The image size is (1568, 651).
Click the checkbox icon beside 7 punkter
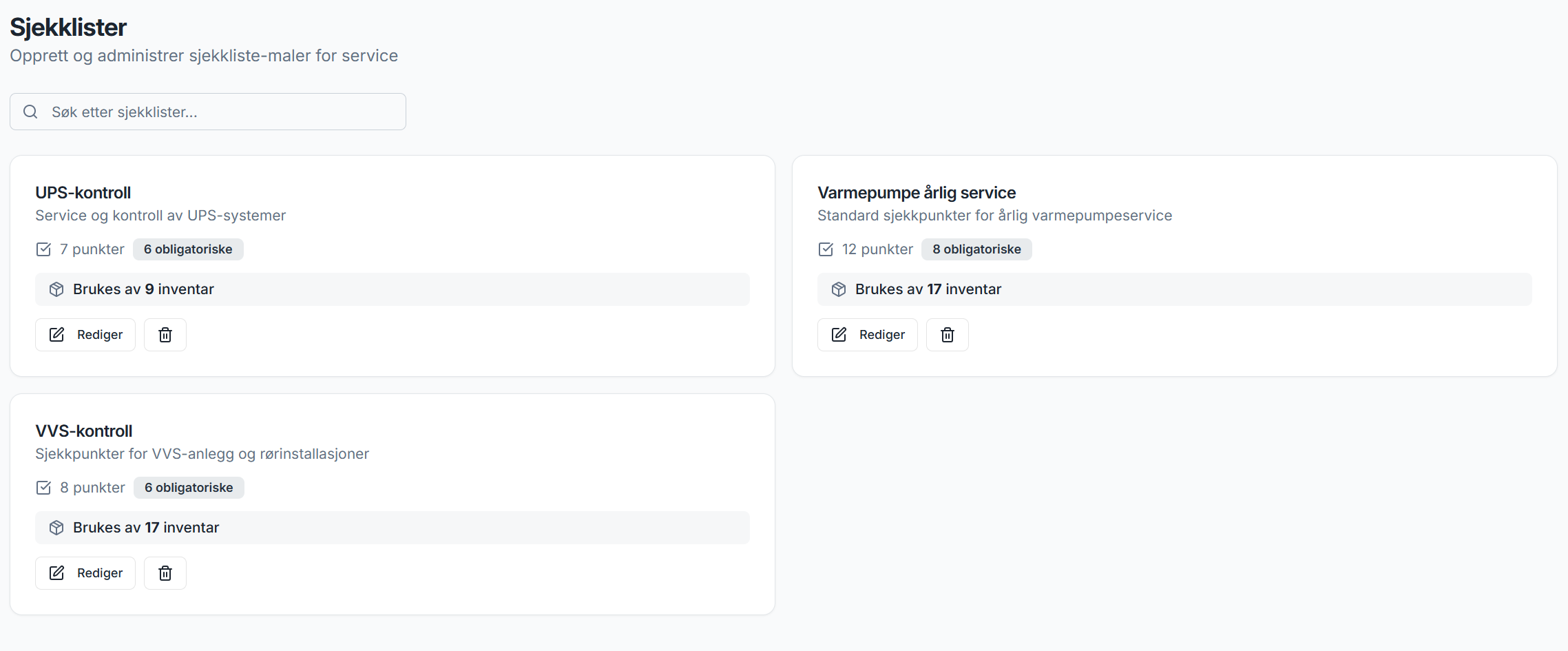(x=43, y=249)
